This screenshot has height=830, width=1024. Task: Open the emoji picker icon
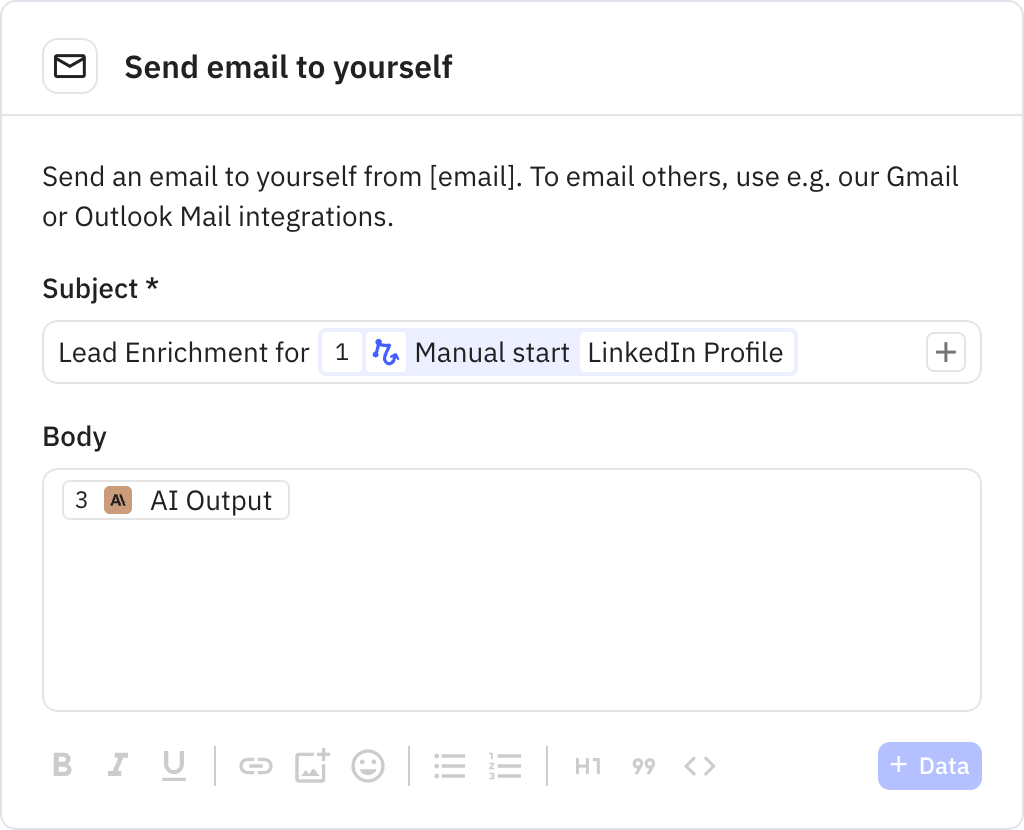(x=367, y=766)
